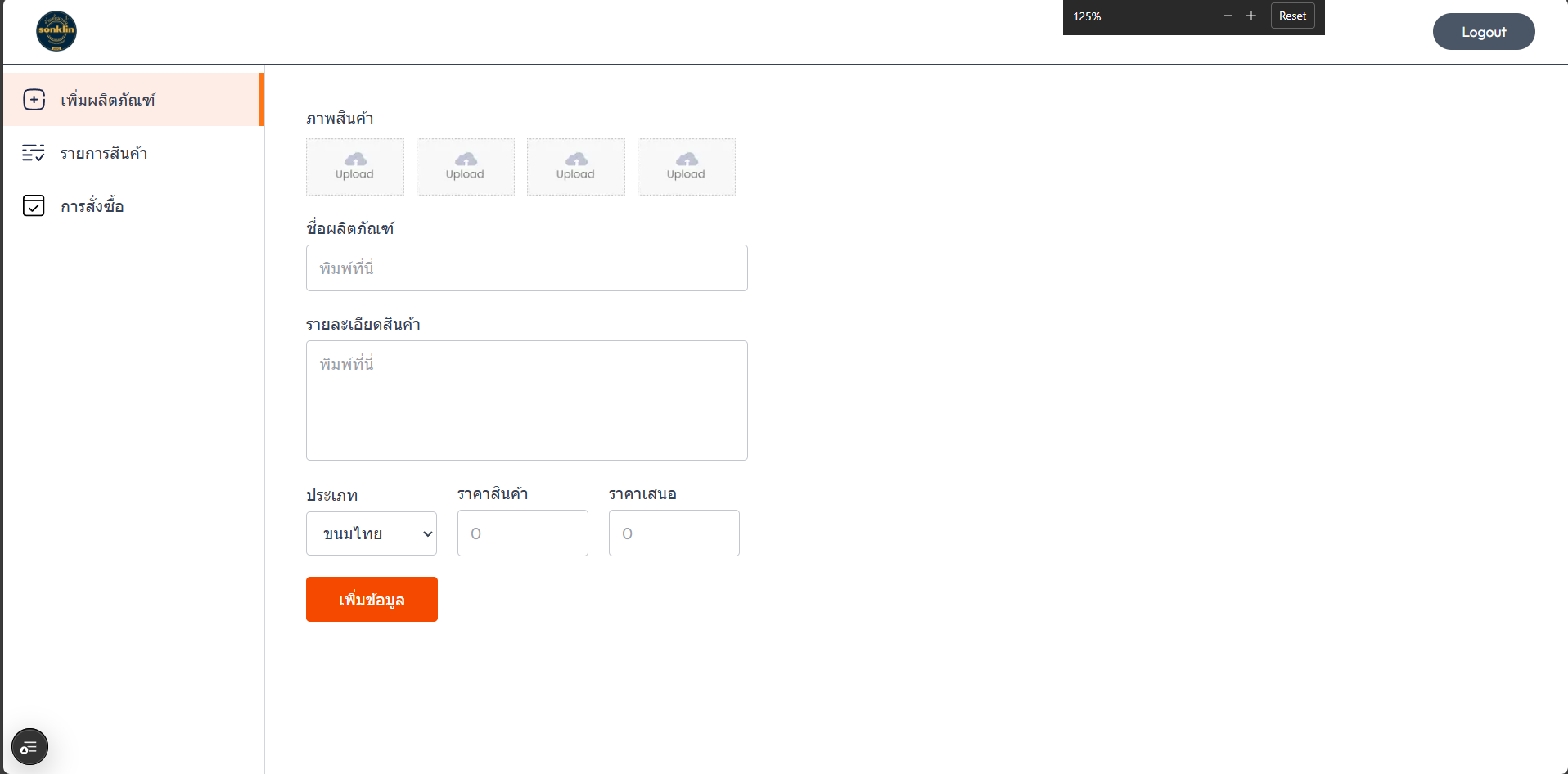Click the list icon beside รายการสินค้า

click(34, 153)
